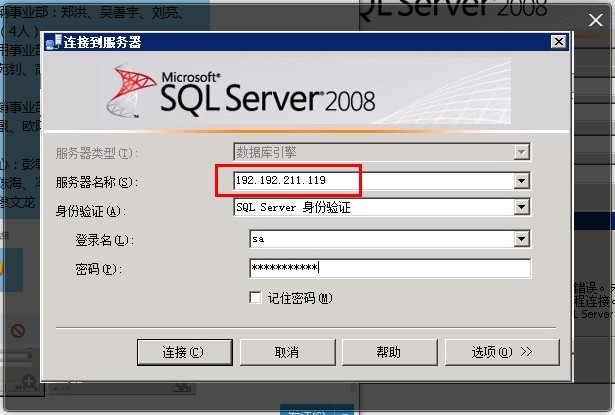
Task: Close the 连接到服务器 dialog
Action: coord(559,42)
